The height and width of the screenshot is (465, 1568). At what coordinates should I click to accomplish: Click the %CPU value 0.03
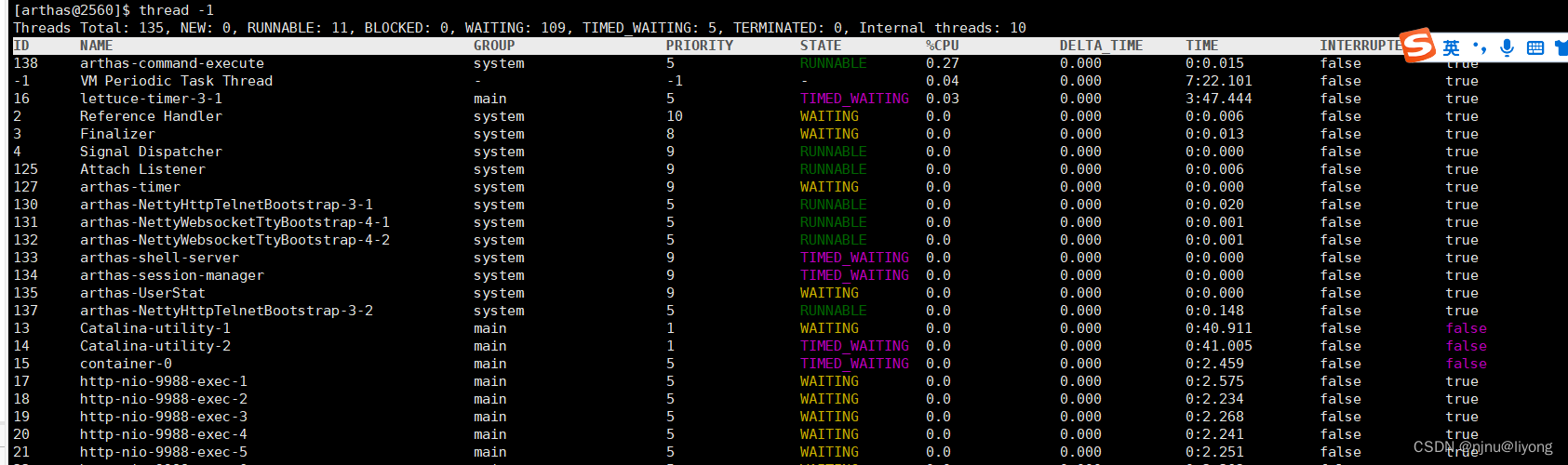[943, 99]
